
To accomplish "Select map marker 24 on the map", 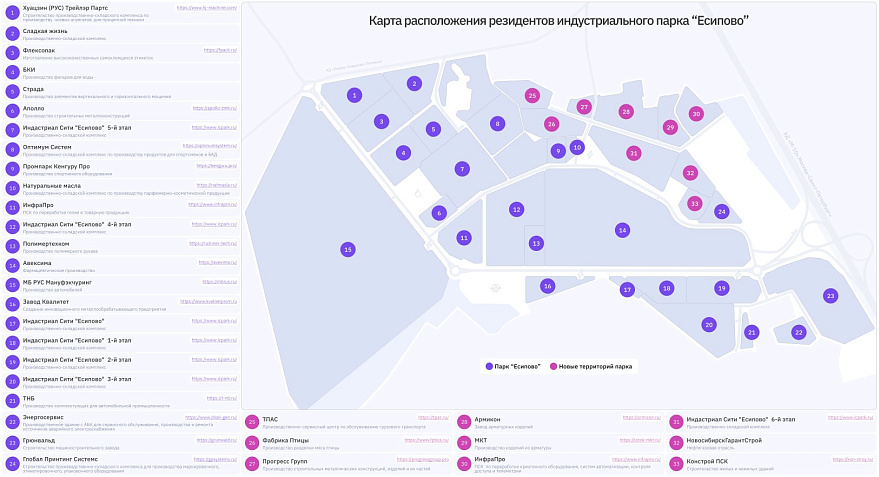I will (722, 212).
